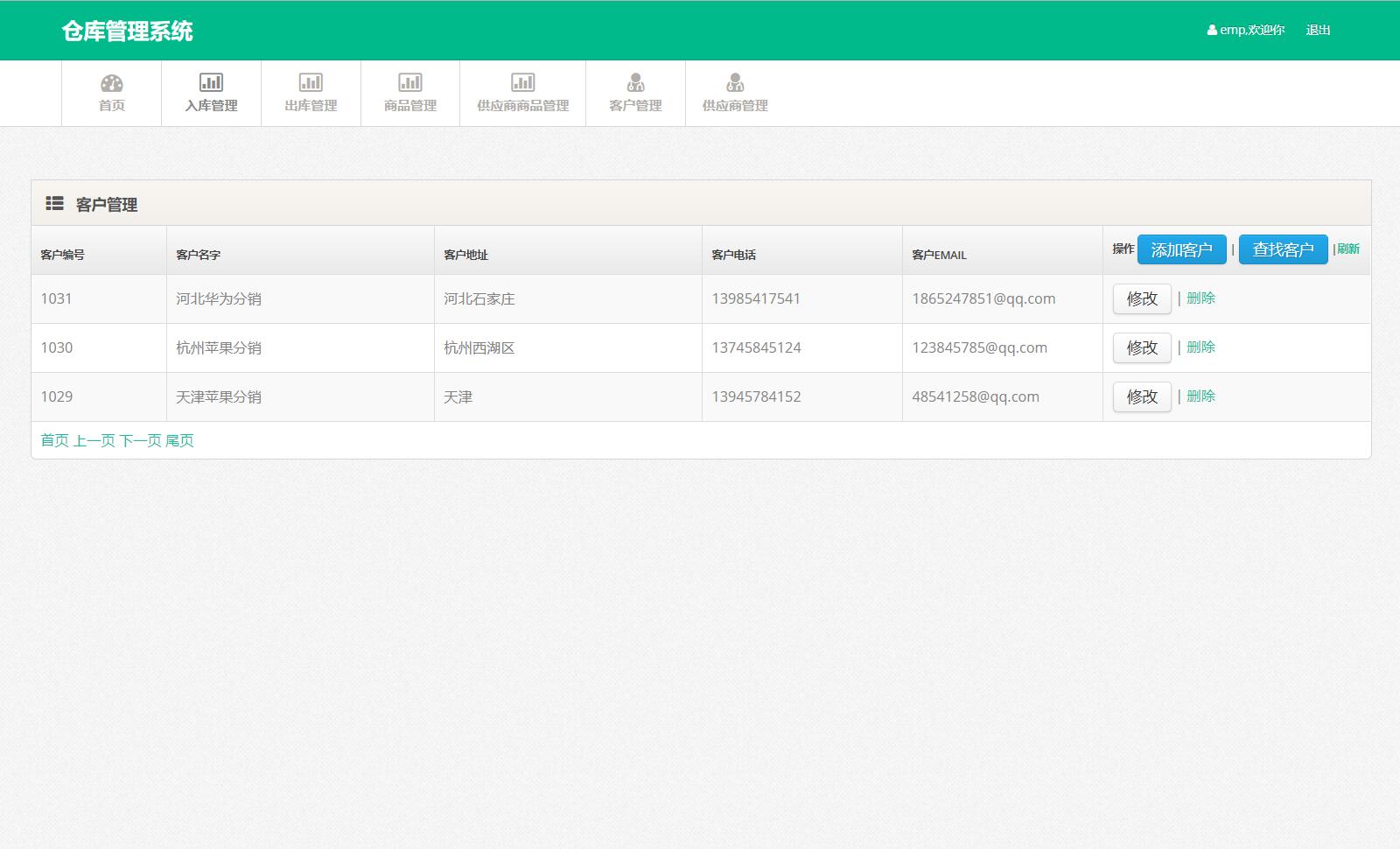Viewport: 1400px width, 849px height.
Task: Click the address 杭州西湖区
Action: pyautogui.click(x=479, y=347)
